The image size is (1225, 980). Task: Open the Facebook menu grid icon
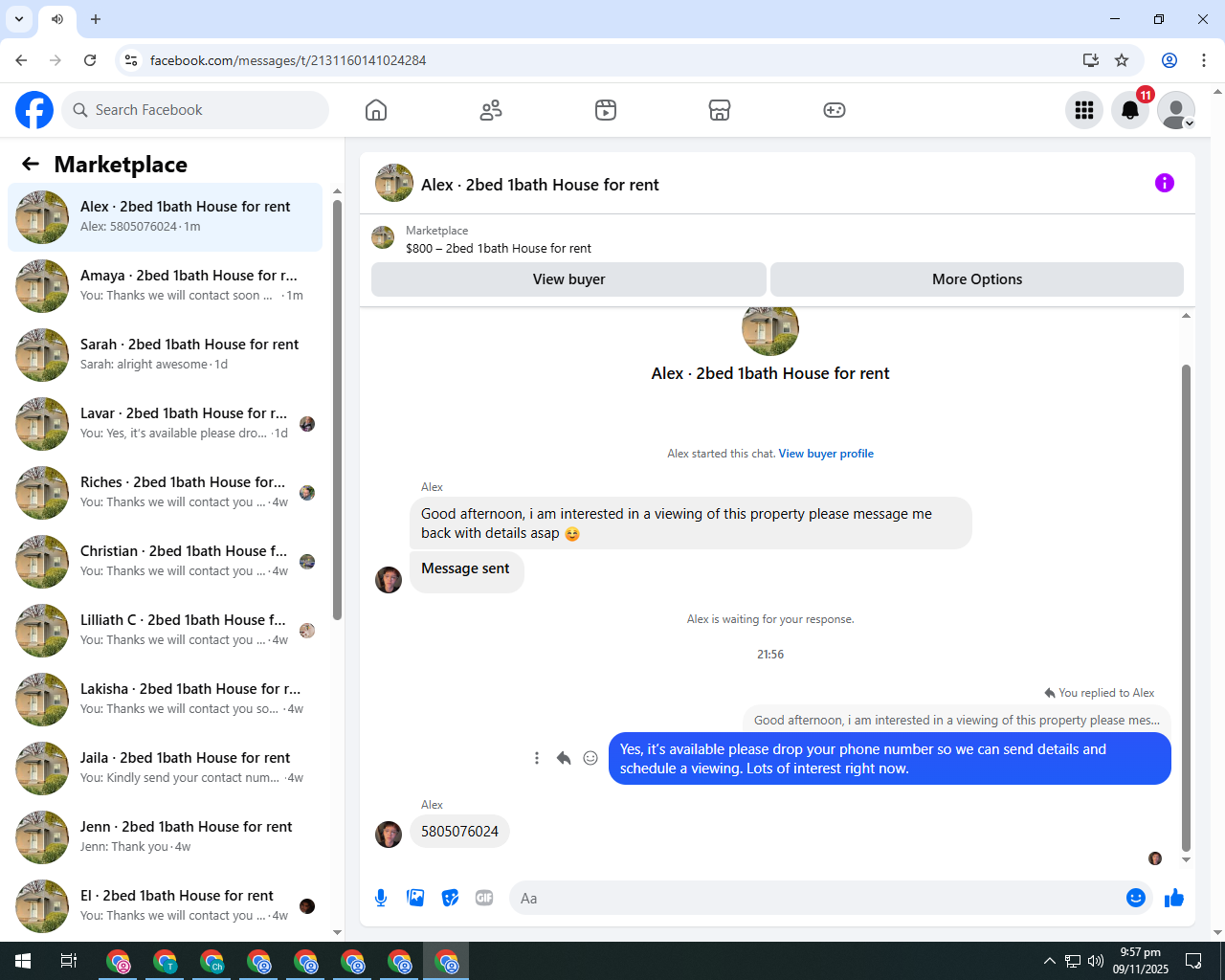1084,110
